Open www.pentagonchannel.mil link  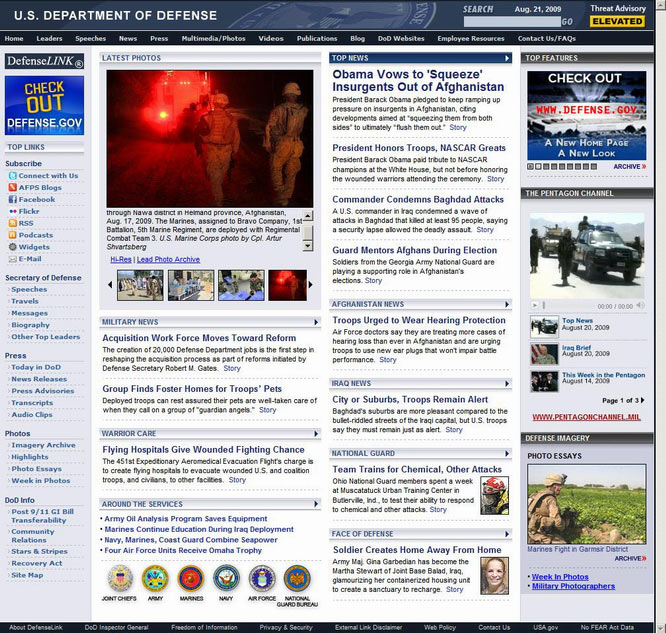tap(587, 417)
